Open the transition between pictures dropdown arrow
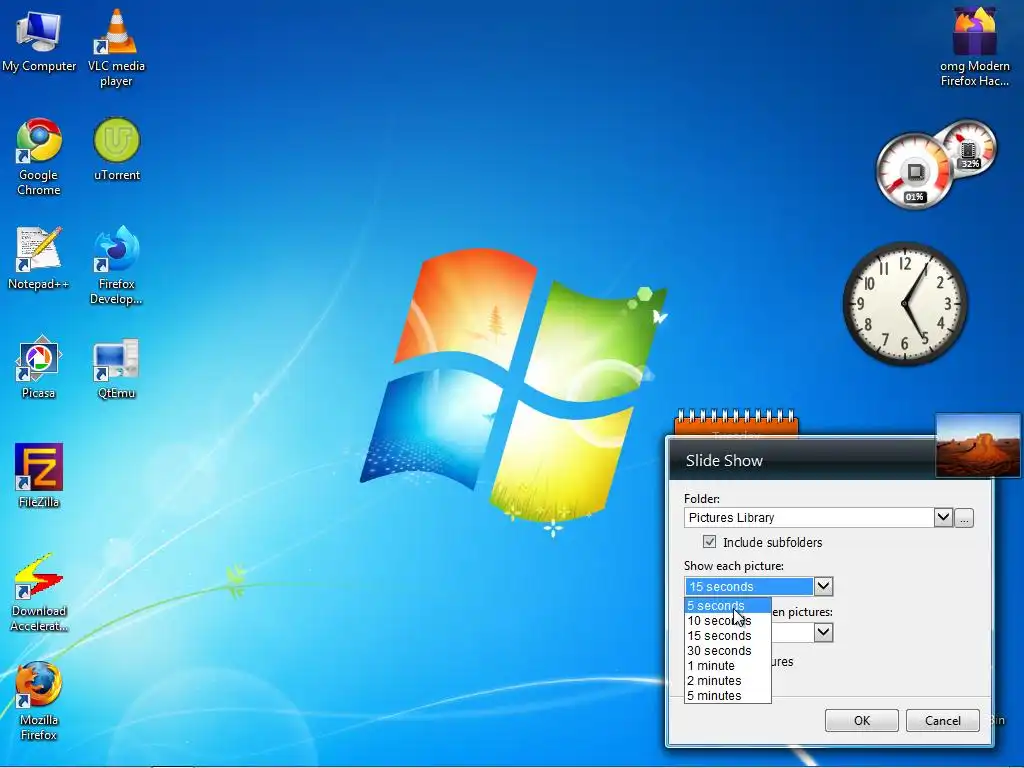 click(x=824, y=632)
